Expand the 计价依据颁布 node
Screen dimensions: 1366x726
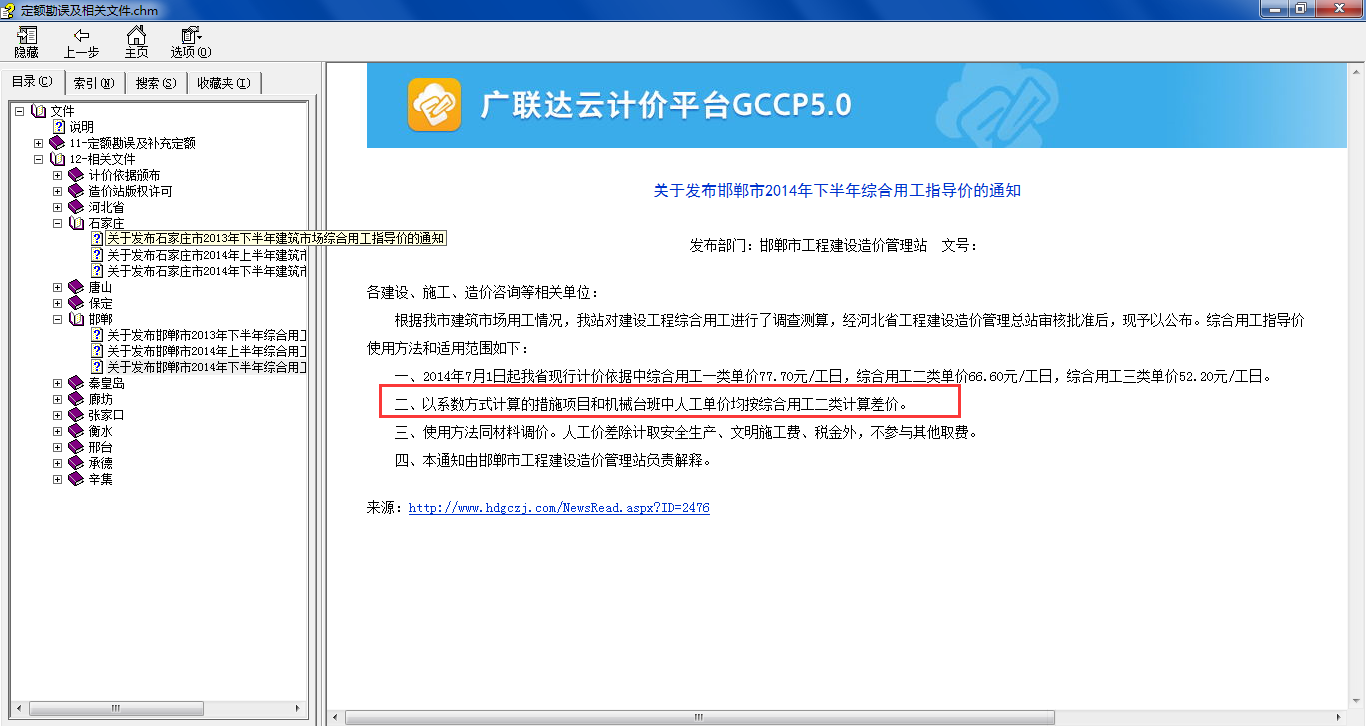point(58,175)
